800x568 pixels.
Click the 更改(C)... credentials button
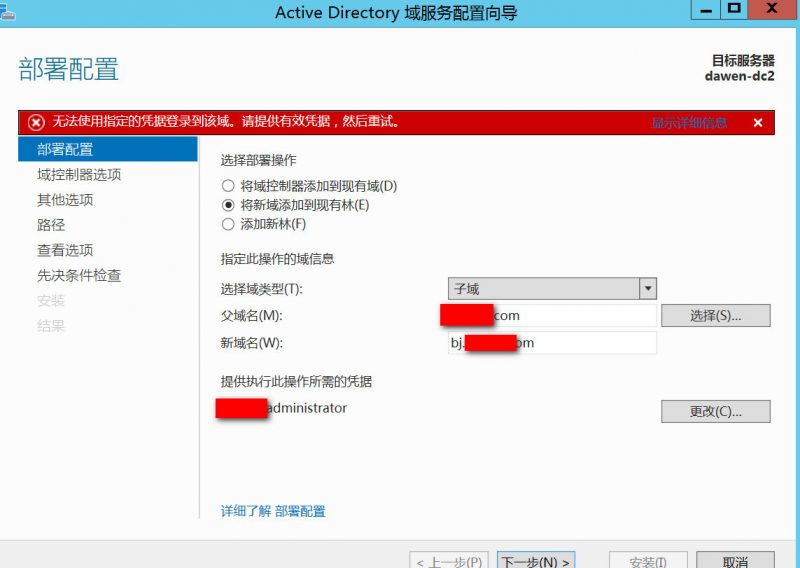coord(716,411)
